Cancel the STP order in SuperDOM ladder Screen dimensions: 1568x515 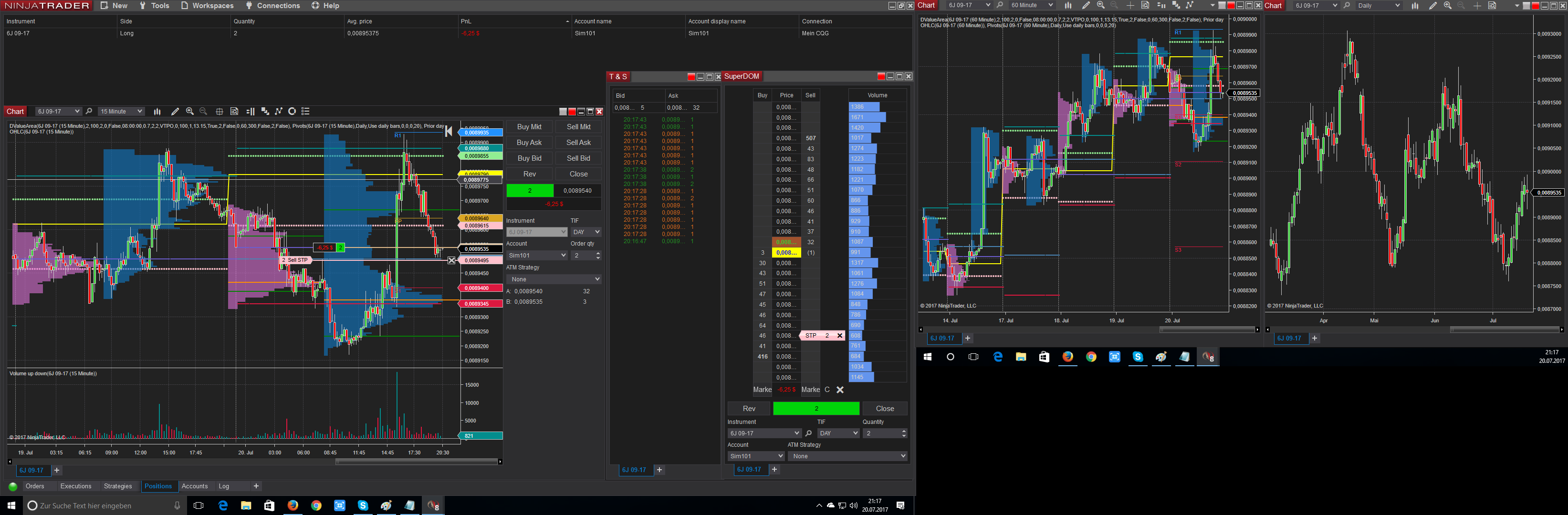(x=839, y=336)
